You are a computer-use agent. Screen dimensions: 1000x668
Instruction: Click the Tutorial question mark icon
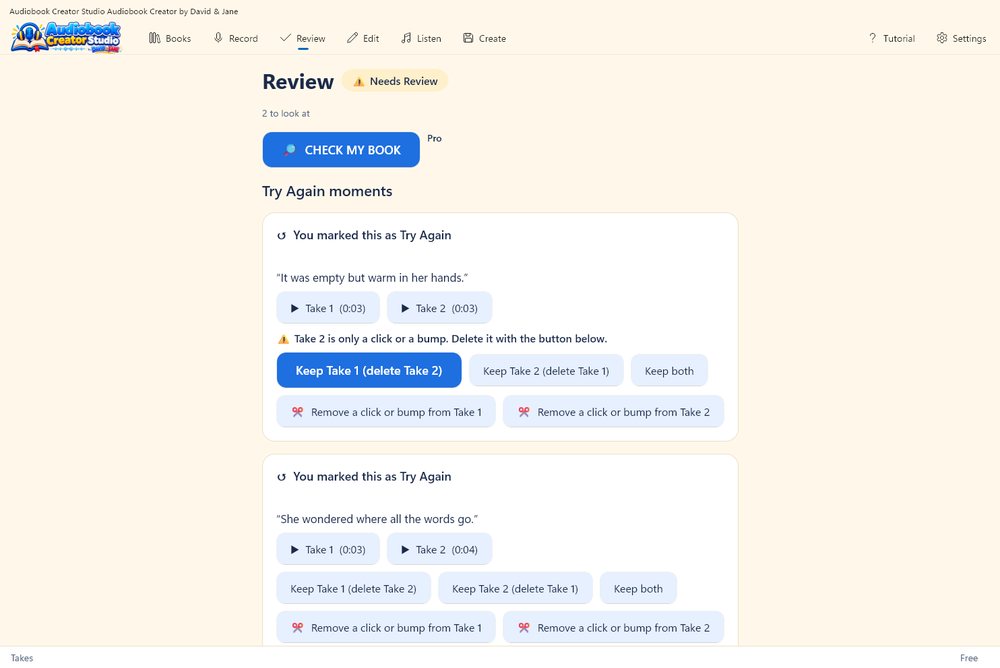point(872,38)
